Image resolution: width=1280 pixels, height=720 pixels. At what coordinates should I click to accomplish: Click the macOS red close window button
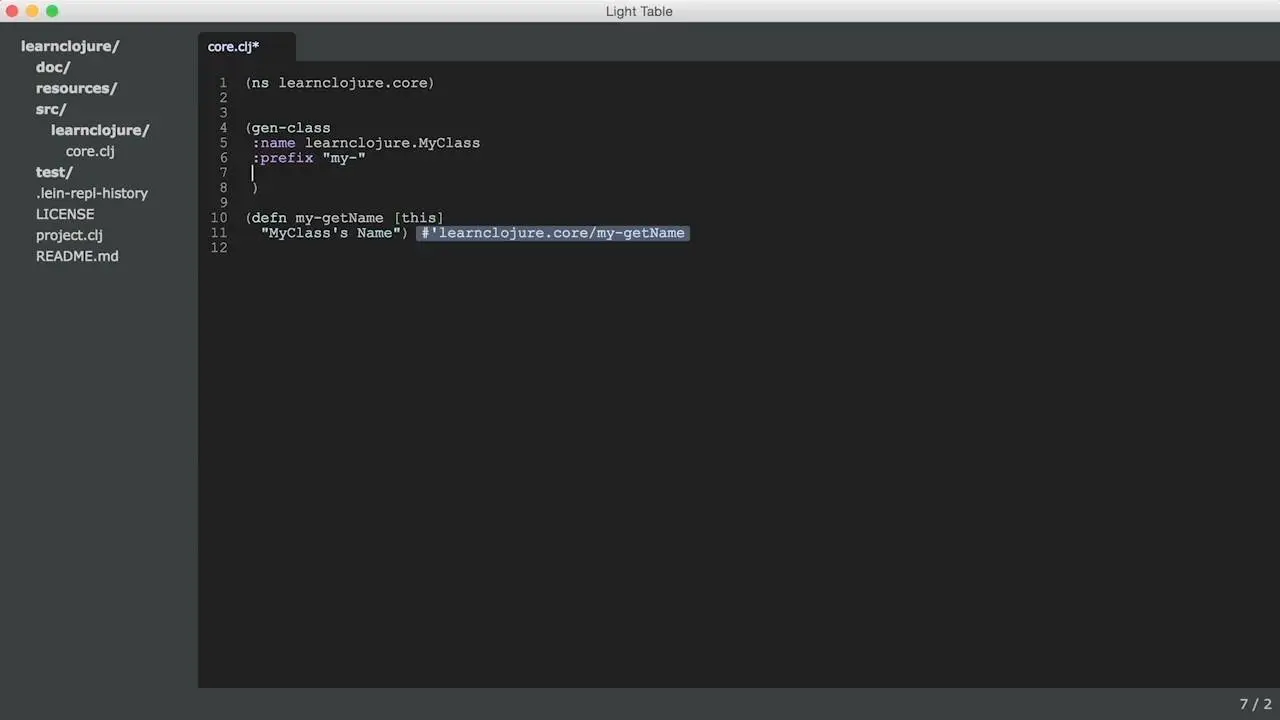tap(12, 11)
